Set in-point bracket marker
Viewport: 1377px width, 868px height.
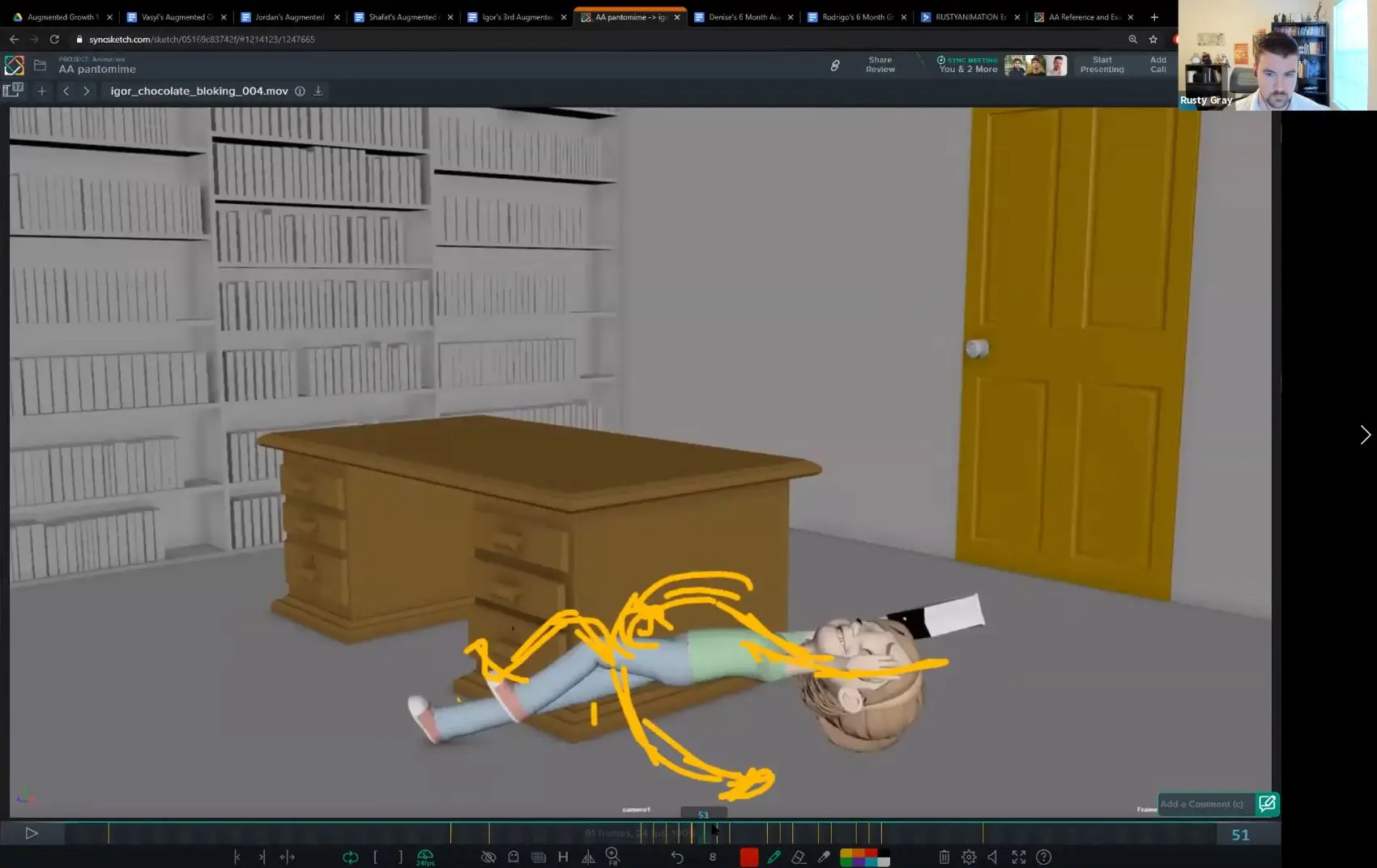click(375, 857)
